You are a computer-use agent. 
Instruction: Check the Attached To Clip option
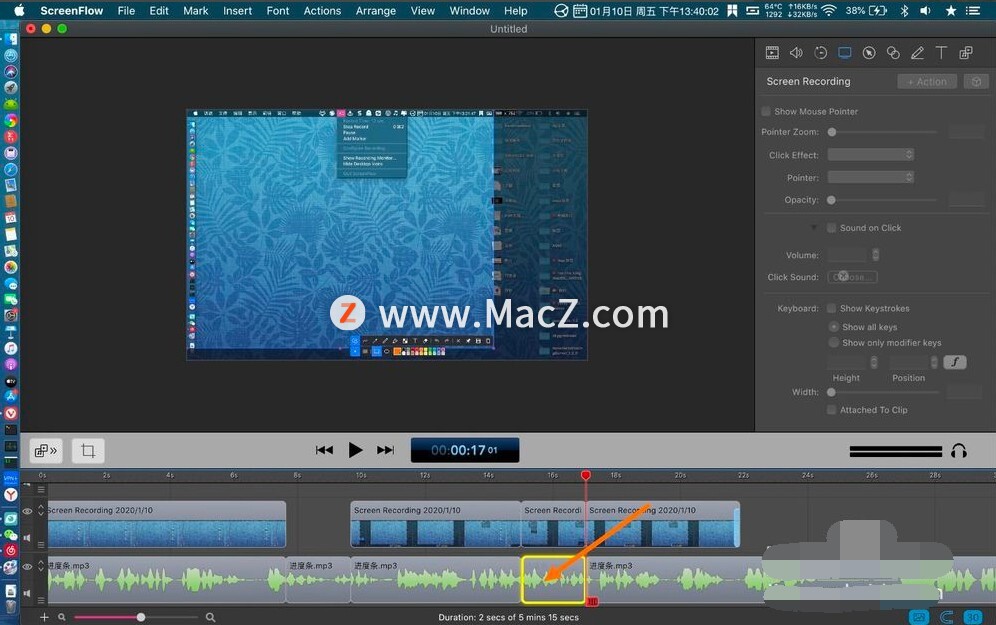831,410
